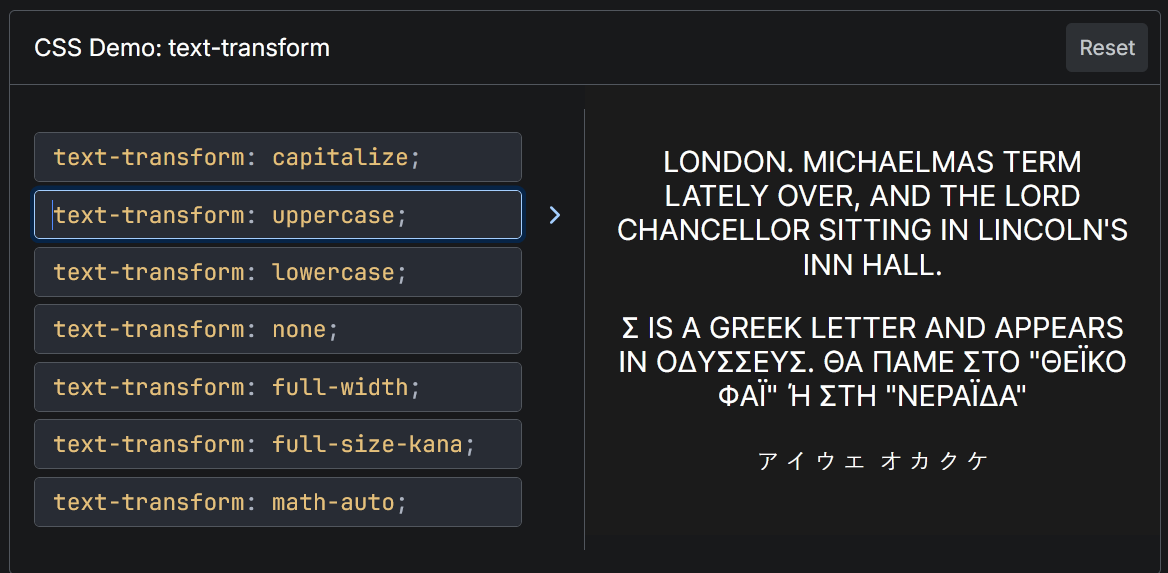Image resolution: width=1168 pixels, height=573 pixels.
Task: Select the text-transform: none choice
Action: pyautogui.click(x=277, y=329)
